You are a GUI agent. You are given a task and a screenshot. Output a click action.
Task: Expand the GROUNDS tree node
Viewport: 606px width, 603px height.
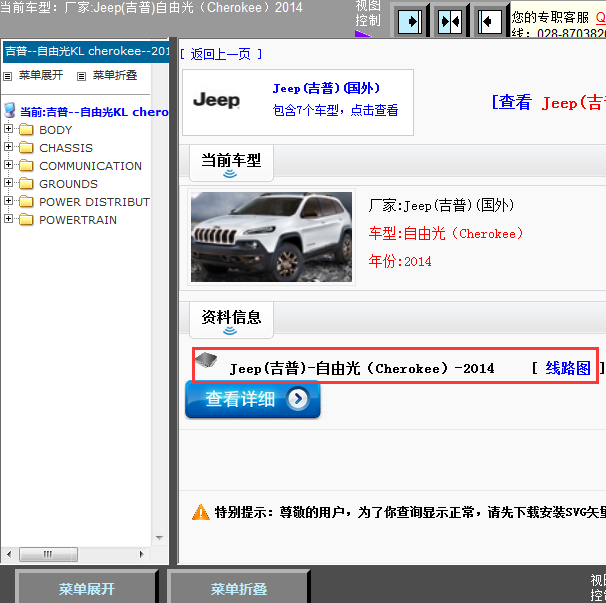[8, 182]
